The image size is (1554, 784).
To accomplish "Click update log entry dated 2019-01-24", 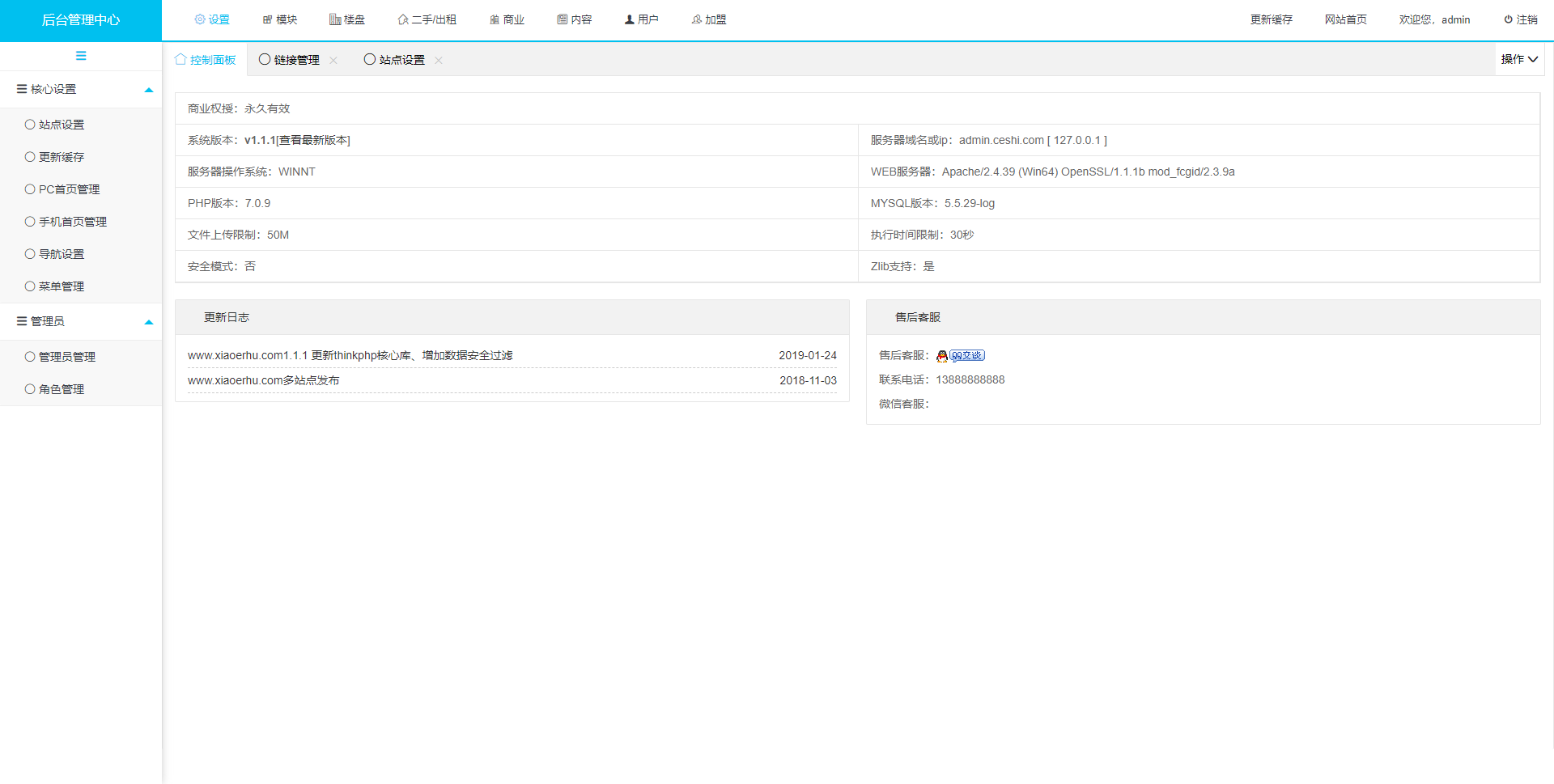I will (512, 355).
